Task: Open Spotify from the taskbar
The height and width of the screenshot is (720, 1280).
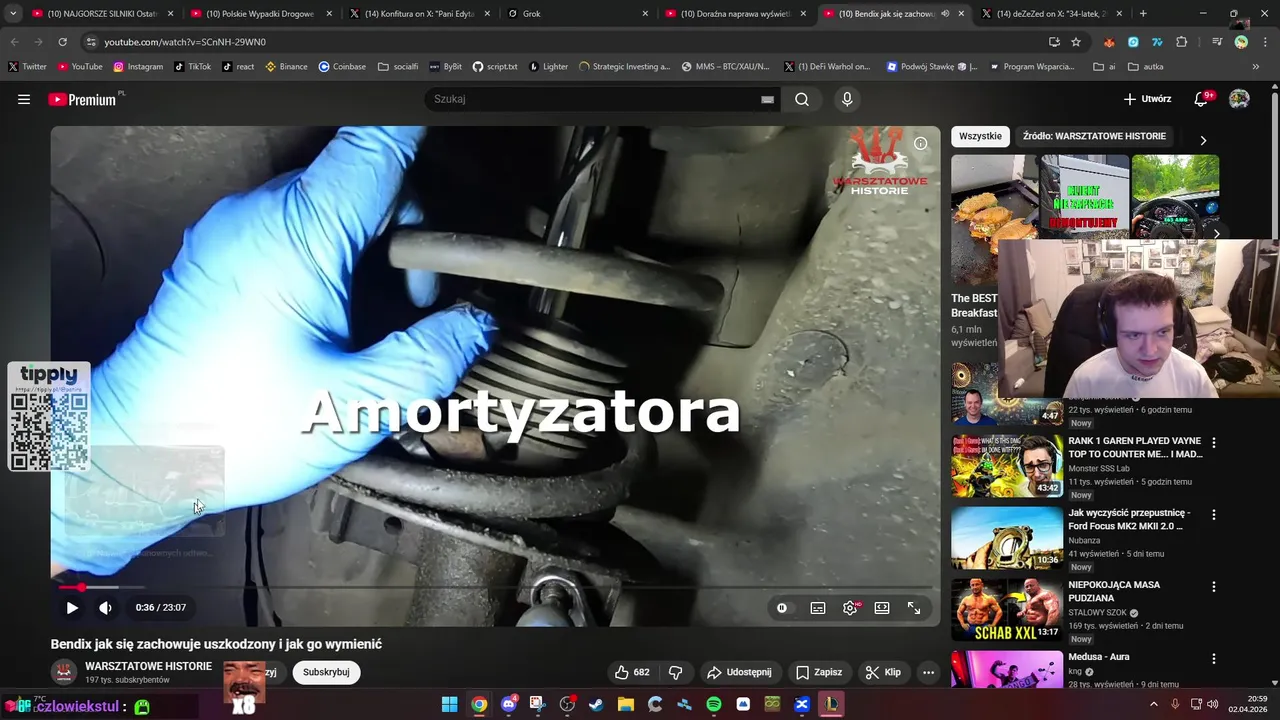Action: coord(714,705)
